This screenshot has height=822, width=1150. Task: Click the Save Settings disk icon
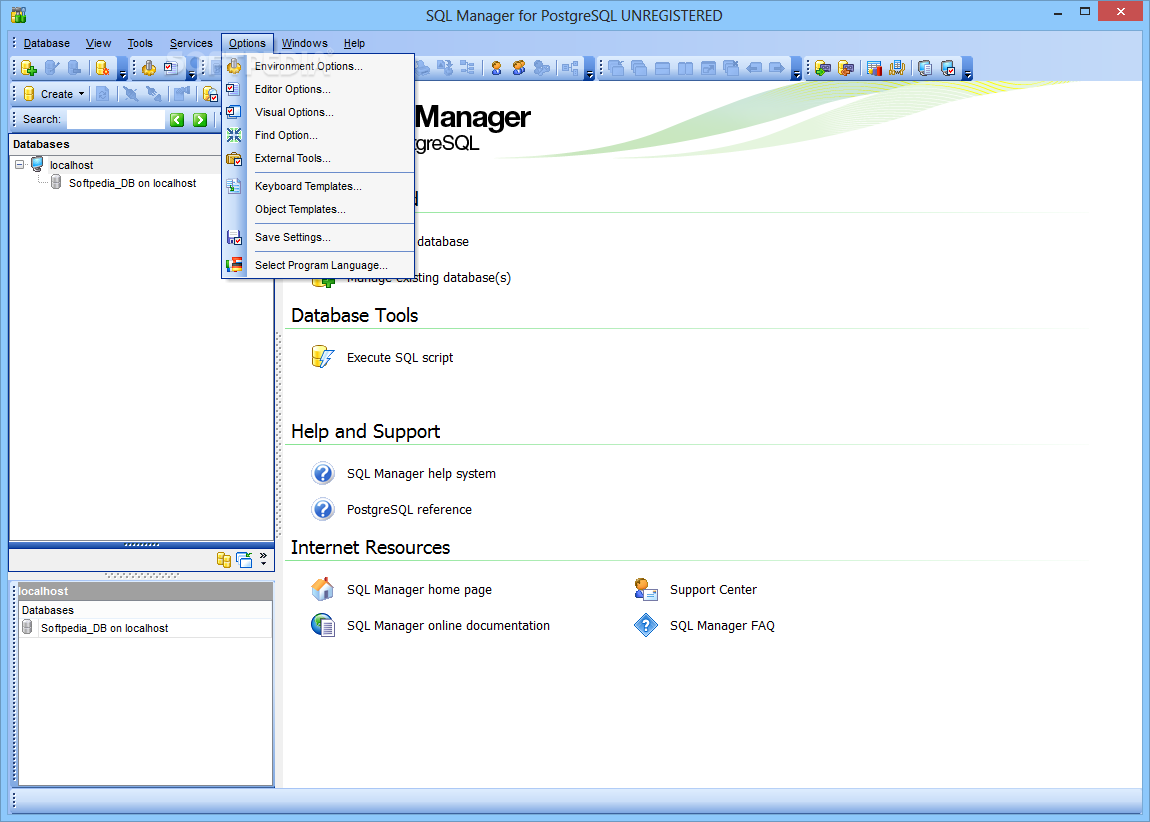tap(234, 238)
